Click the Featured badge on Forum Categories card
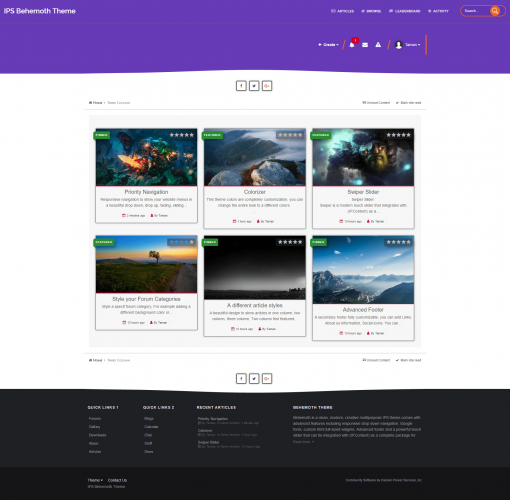 click(104, 242)
